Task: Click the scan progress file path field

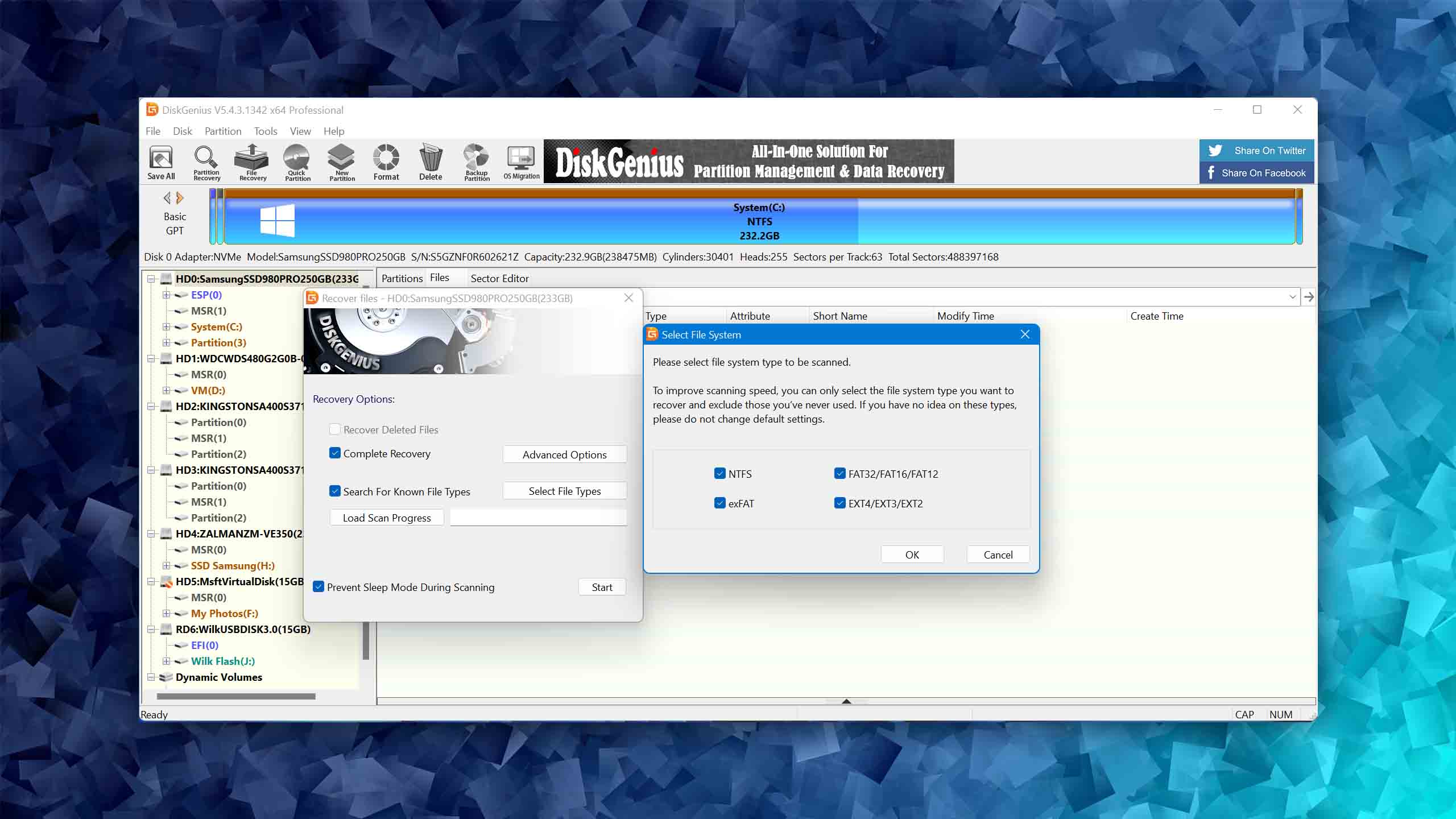Action: pos(539,518)
